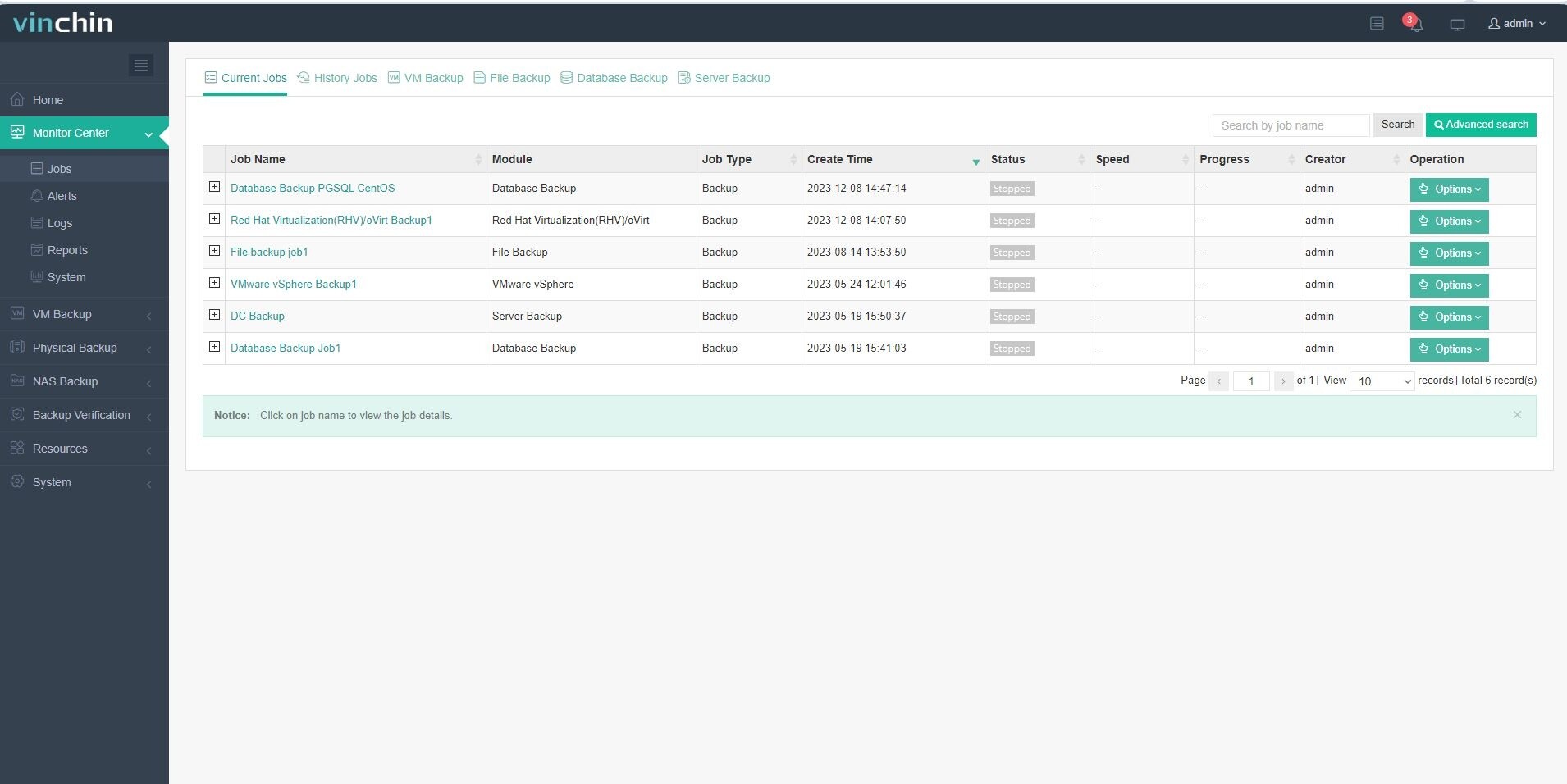This screenshot has height=784, width=1567.
Task: Expand the Resources sidebar menu
Action: pos(85,449)
